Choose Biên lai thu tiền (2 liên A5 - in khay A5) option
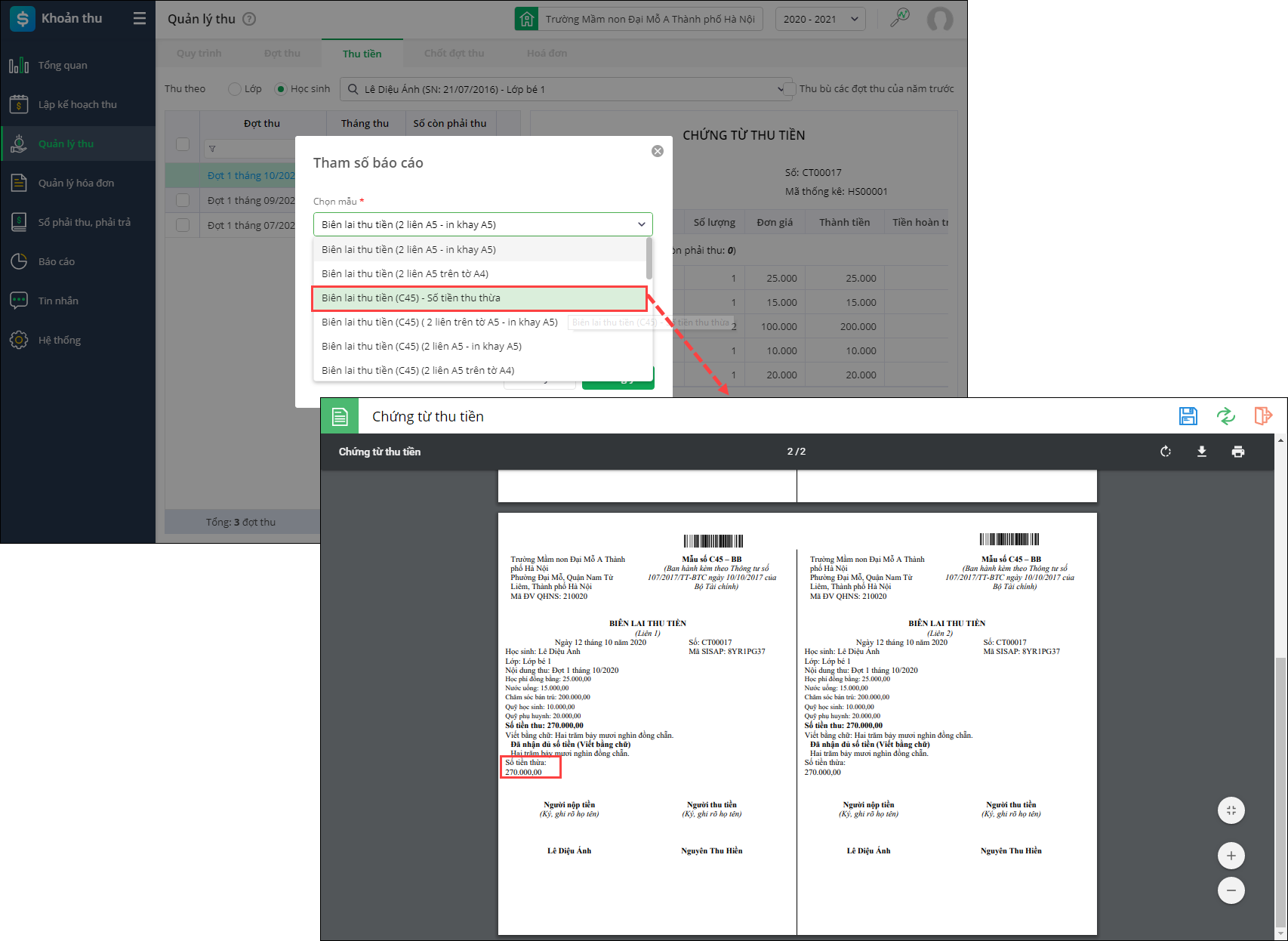Screen dimensions: 1288x941 tap(480, 249)
